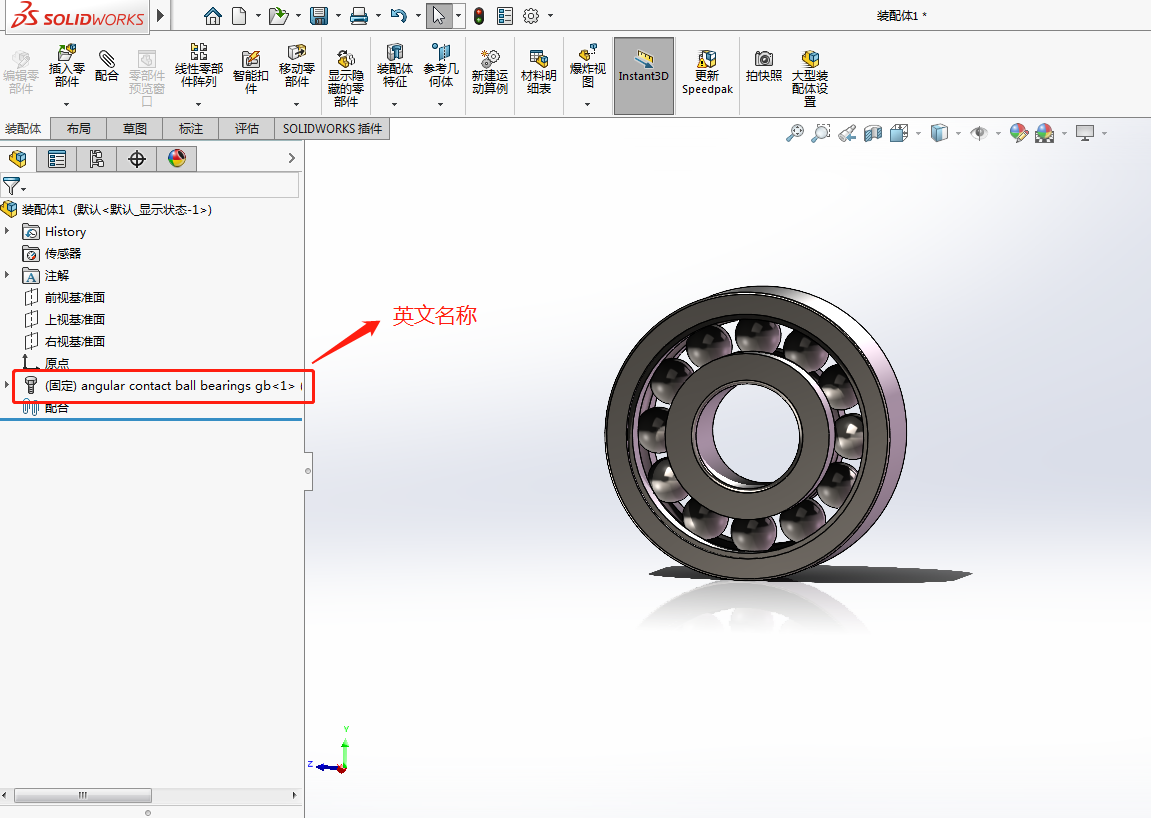
Task: Open Assembly Features (装配体特征)
Action: [395, 65]
